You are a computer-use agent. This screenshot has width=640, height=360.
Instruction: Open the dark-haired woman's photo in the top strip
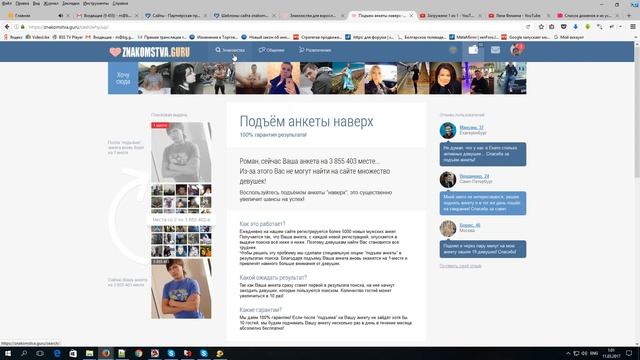[445, 78]
